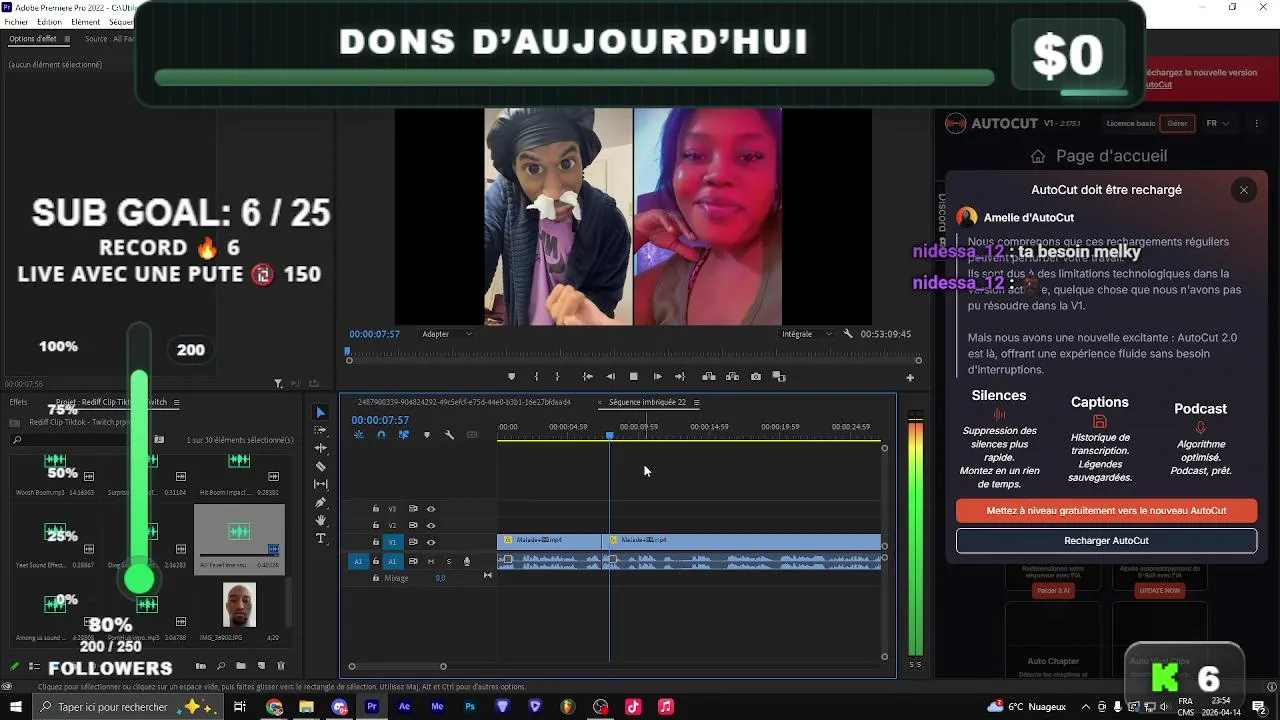Switch to the Effets panel tab

pos(18,402)
